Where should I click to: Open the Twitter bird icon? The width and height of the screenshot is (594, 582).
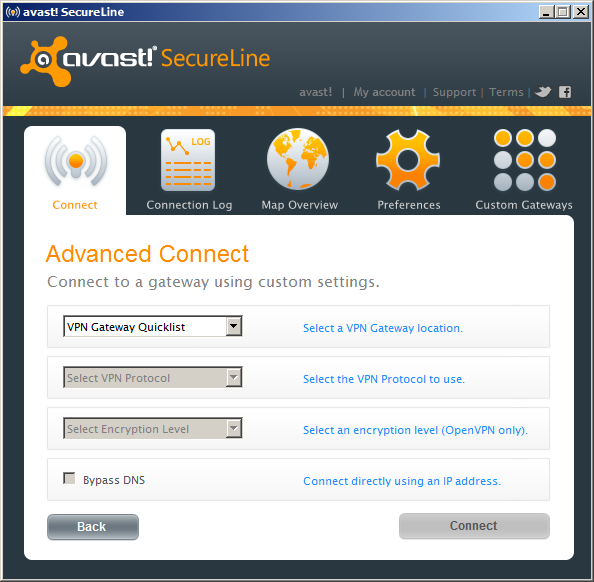tap(543, 92)
